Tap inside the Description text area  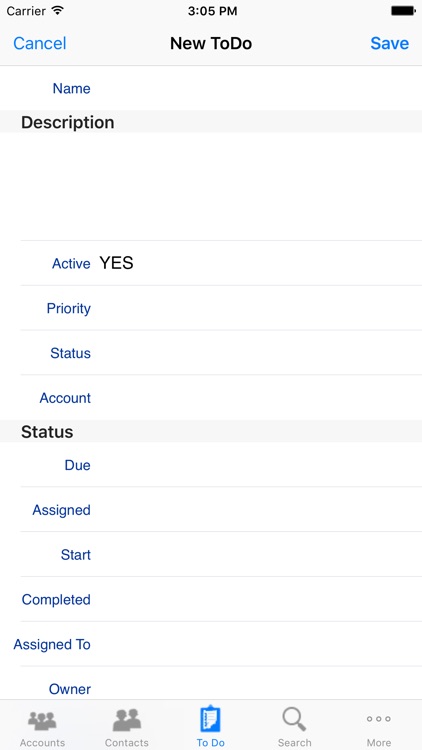tap(211, 187)
